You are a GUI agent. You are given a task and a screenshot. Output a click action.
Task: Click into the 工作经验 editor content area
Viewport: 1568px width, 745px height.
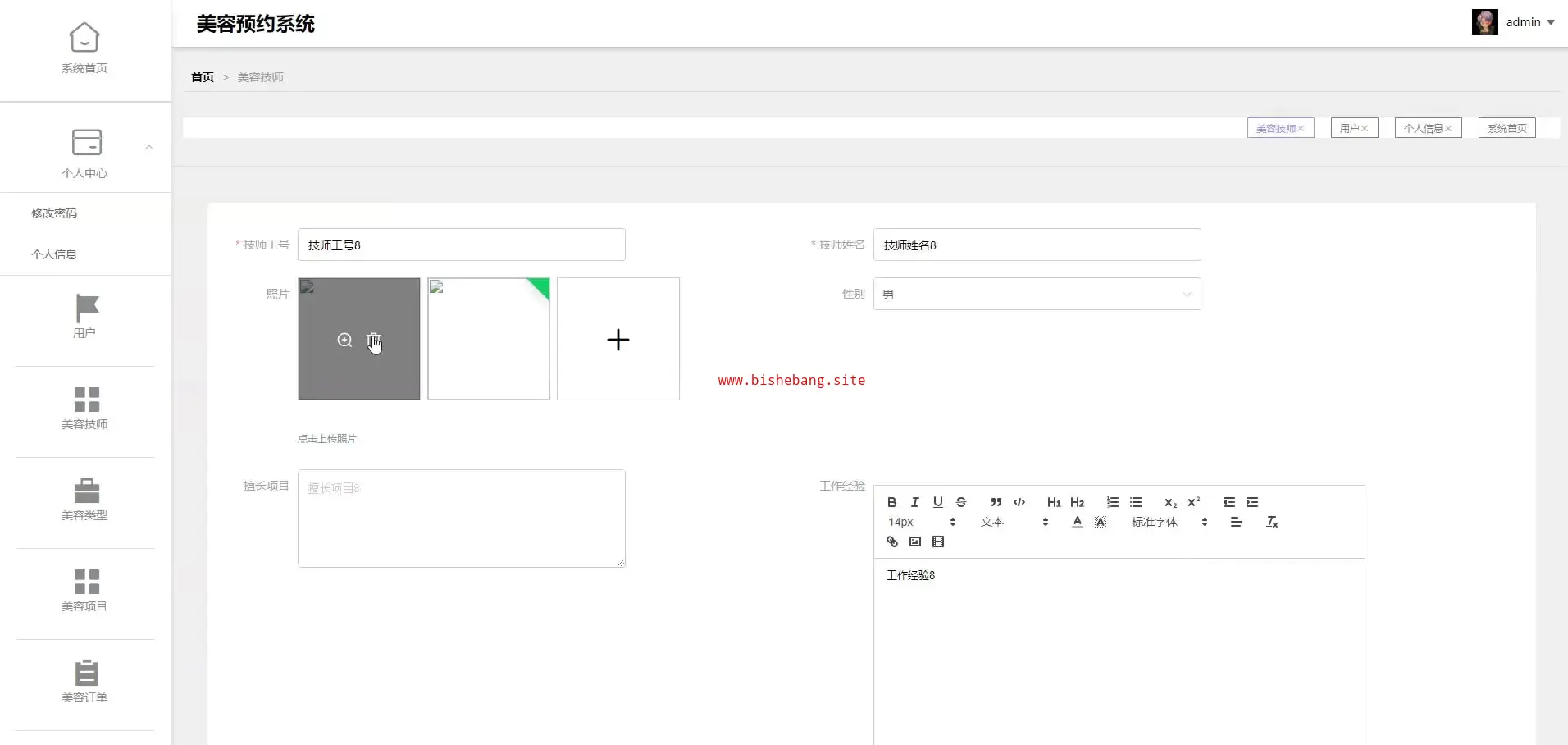point(1119,651)
